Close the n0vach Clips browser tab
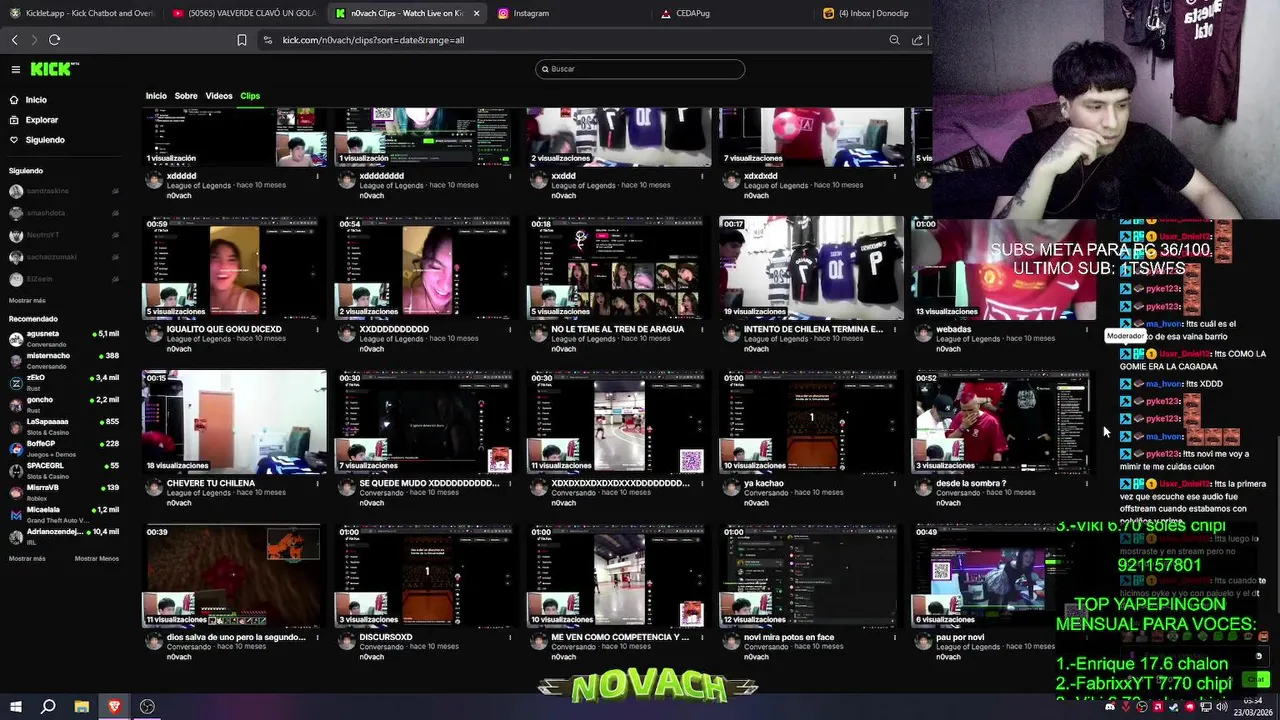 (476, 13)
